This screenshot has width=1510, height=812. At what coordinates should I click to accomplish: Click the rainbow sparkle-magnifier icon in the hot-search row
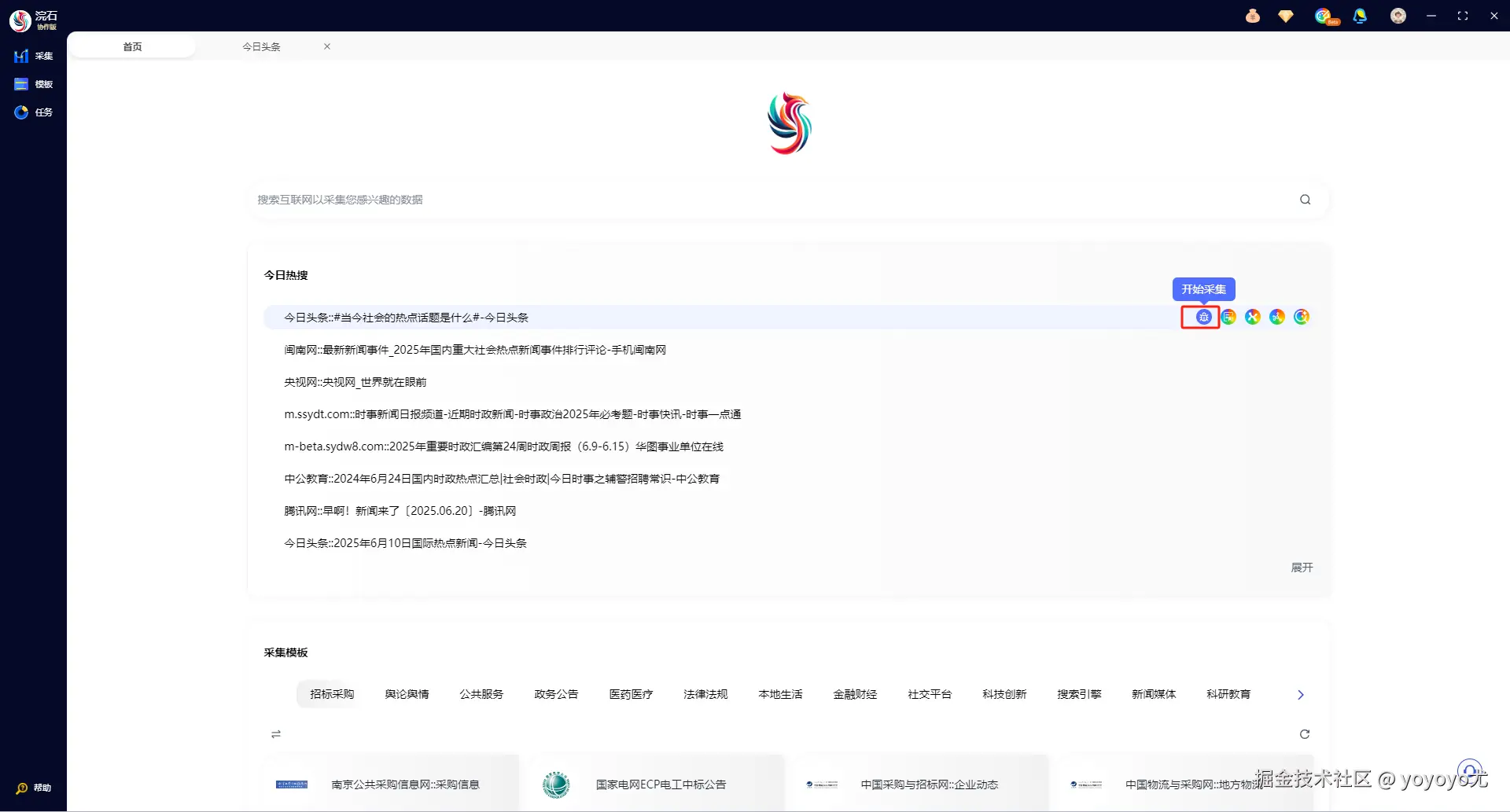point(1302,317)
